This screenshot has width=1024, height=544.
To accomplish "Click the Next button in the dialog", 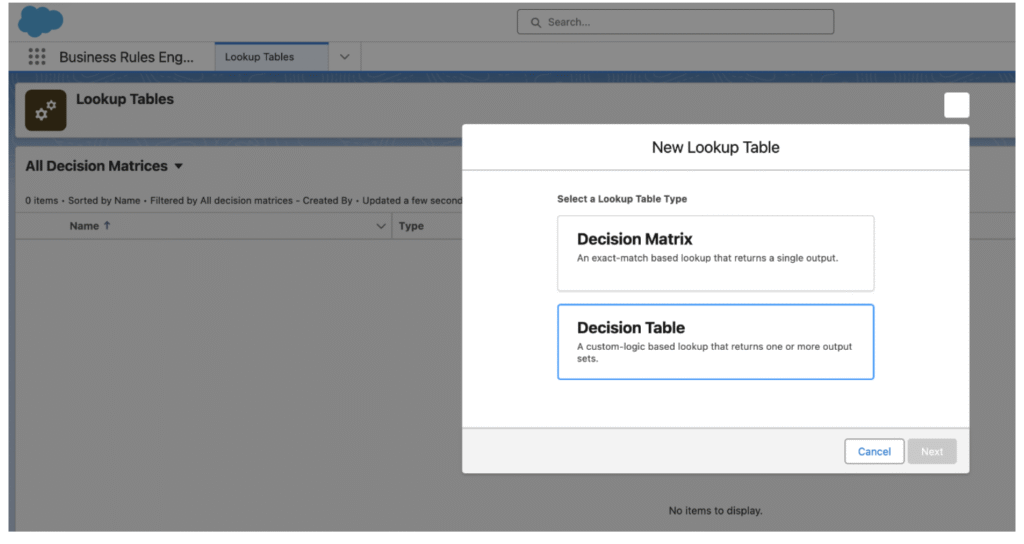I will 932,451.
